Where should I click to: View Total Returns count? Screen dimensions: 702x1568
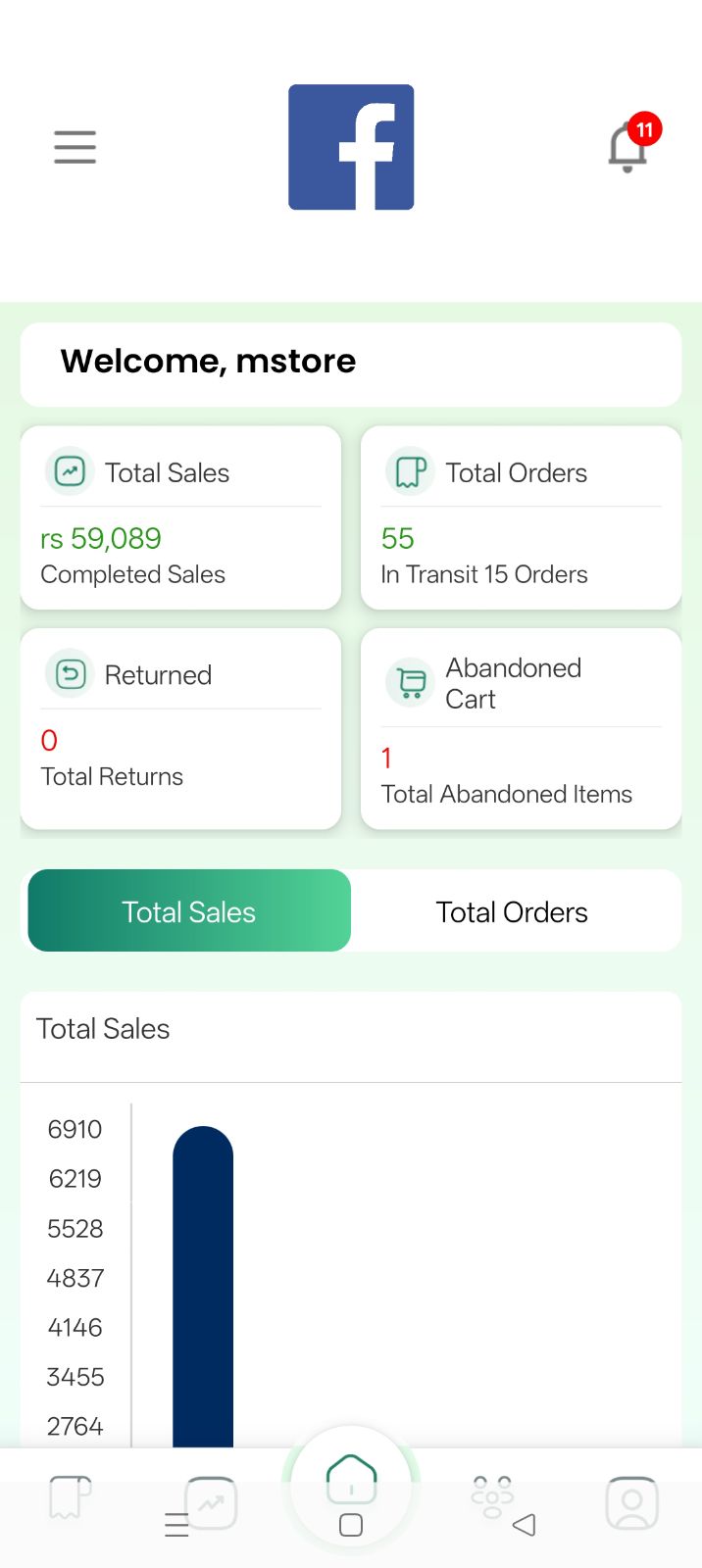(x=49, y=741)
